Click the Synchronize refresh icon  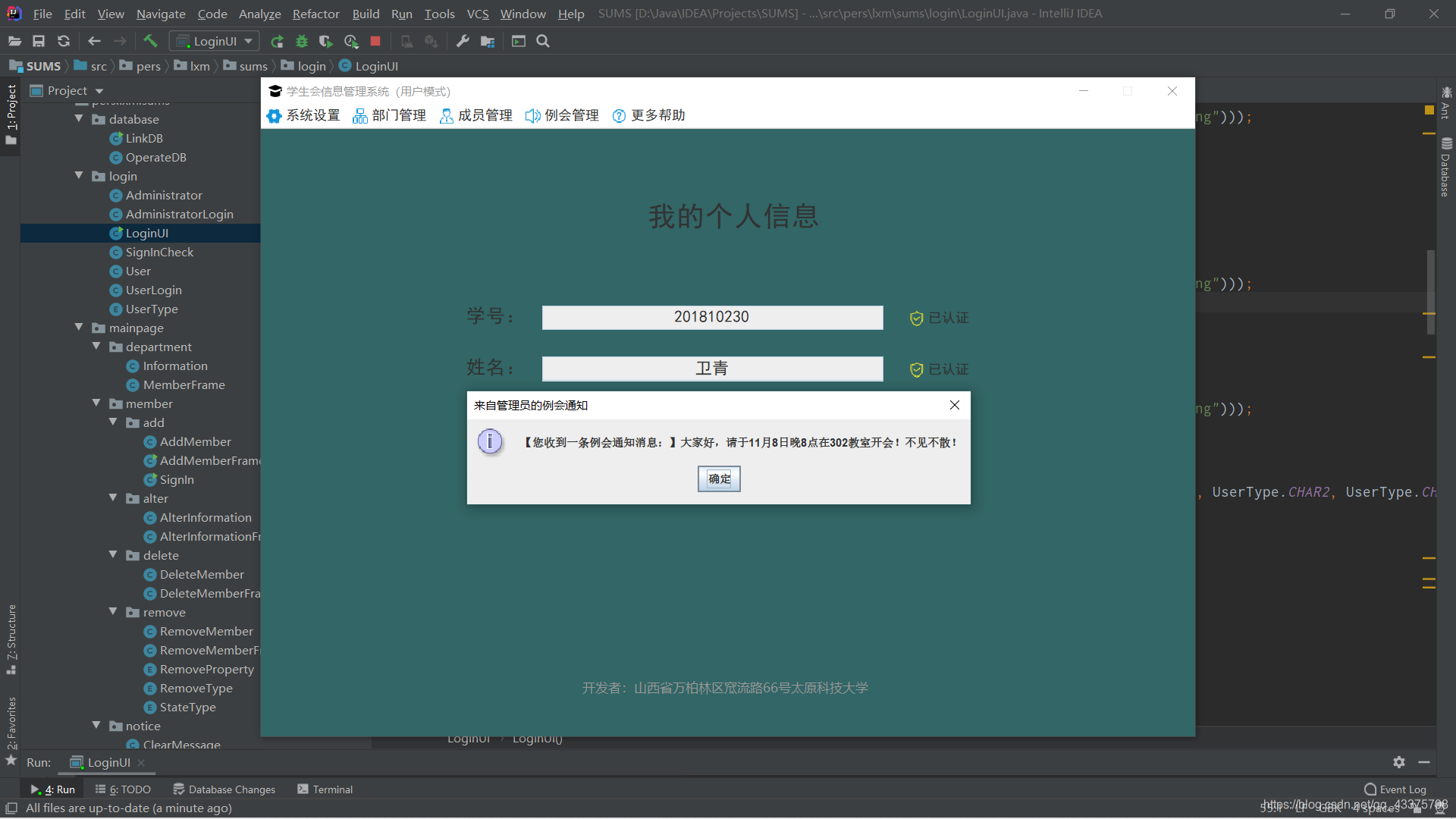64,41
